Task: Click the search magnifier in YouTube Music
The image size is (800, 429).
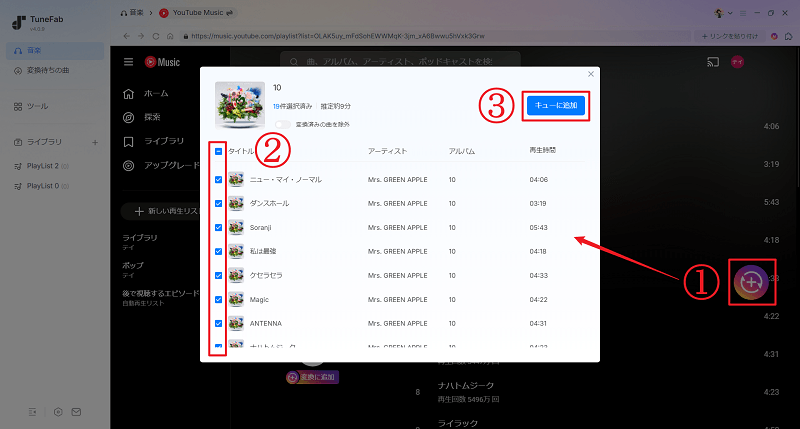Action: (294, 62)
